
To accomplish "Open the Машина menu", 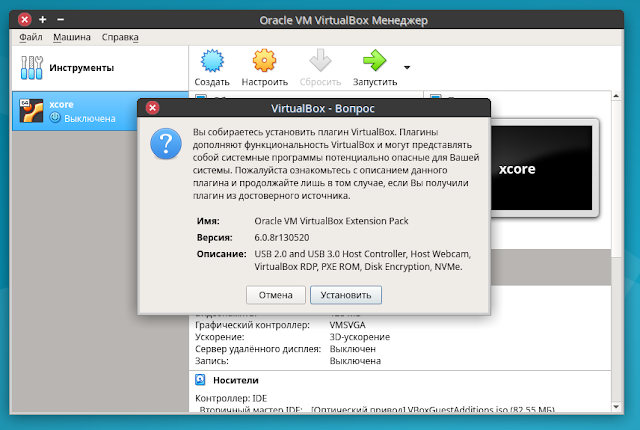I will (x=72, y=37).
